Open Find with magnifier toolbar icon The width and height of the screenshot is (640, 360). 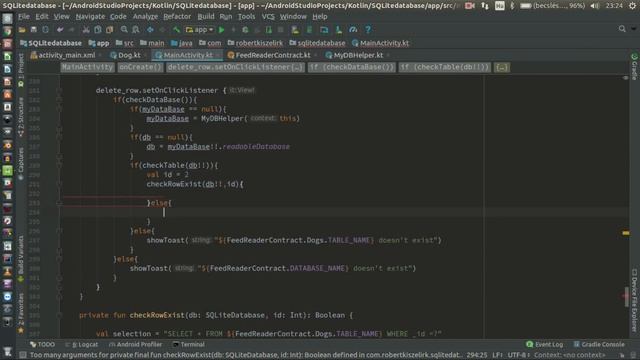(x=124, y=30)
